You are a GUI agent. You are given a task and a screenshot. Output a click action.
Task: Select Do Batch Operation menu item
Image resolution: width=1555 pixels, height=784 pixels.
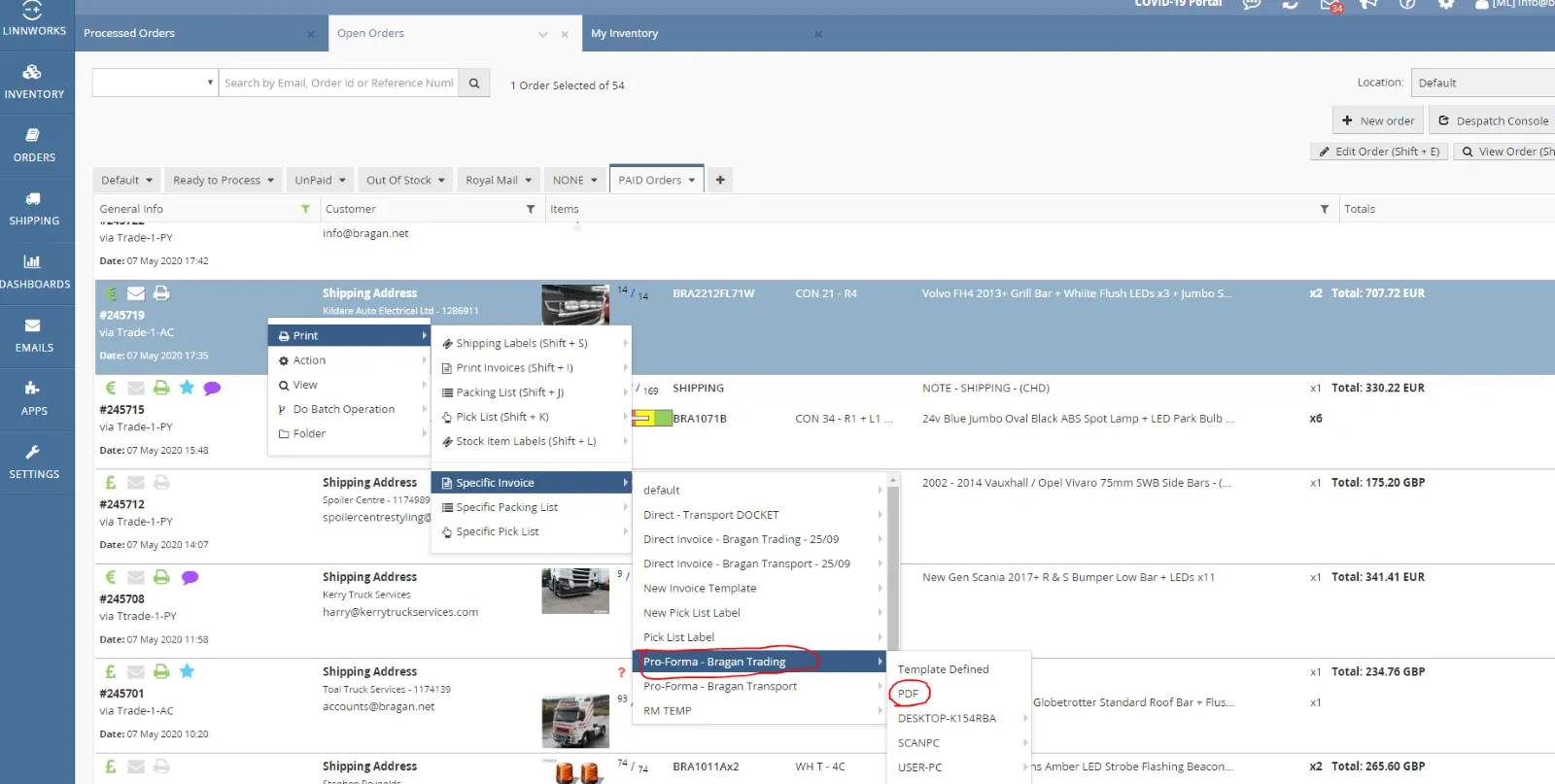(x=348, y=409)
